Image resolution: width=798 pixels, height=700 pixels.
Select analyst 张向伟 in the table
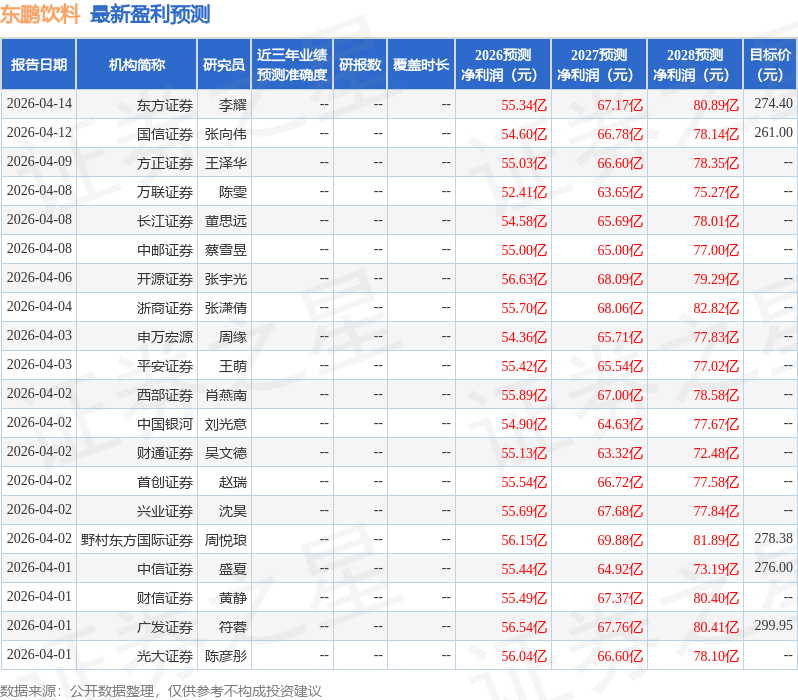tap(225, 134)
